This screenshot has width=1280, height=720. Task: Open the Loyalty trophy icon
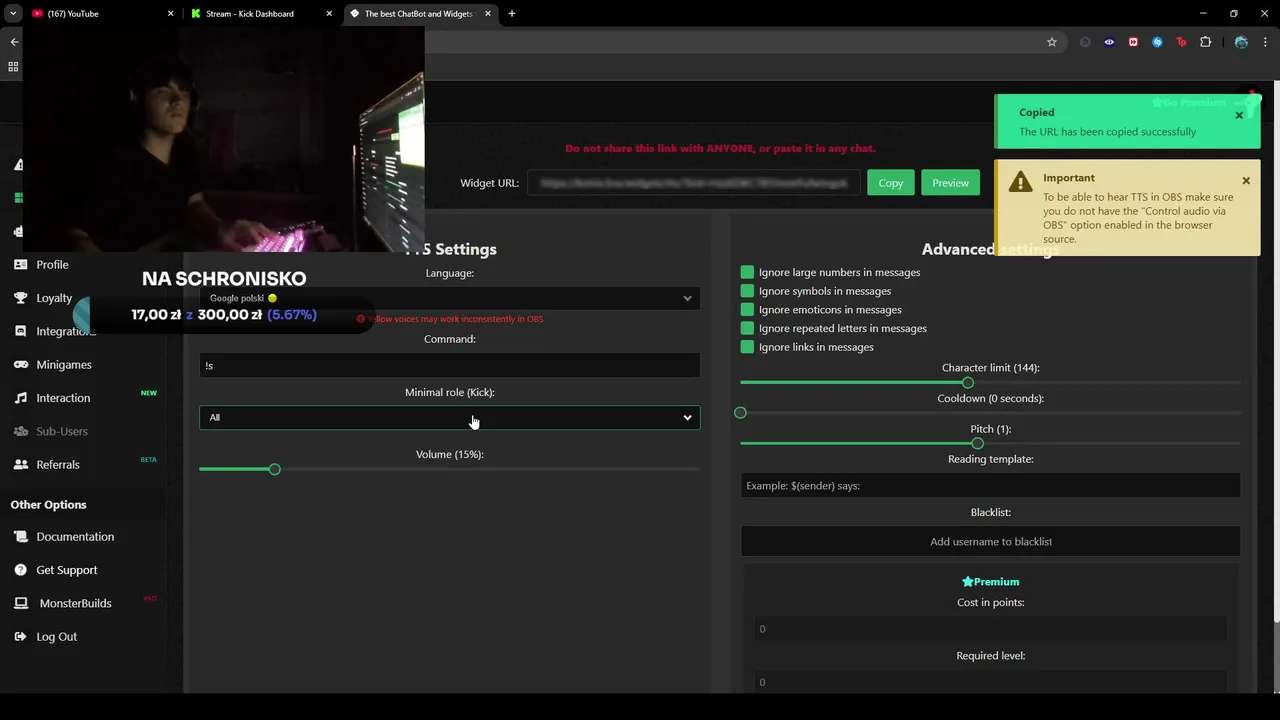(20, 298)
